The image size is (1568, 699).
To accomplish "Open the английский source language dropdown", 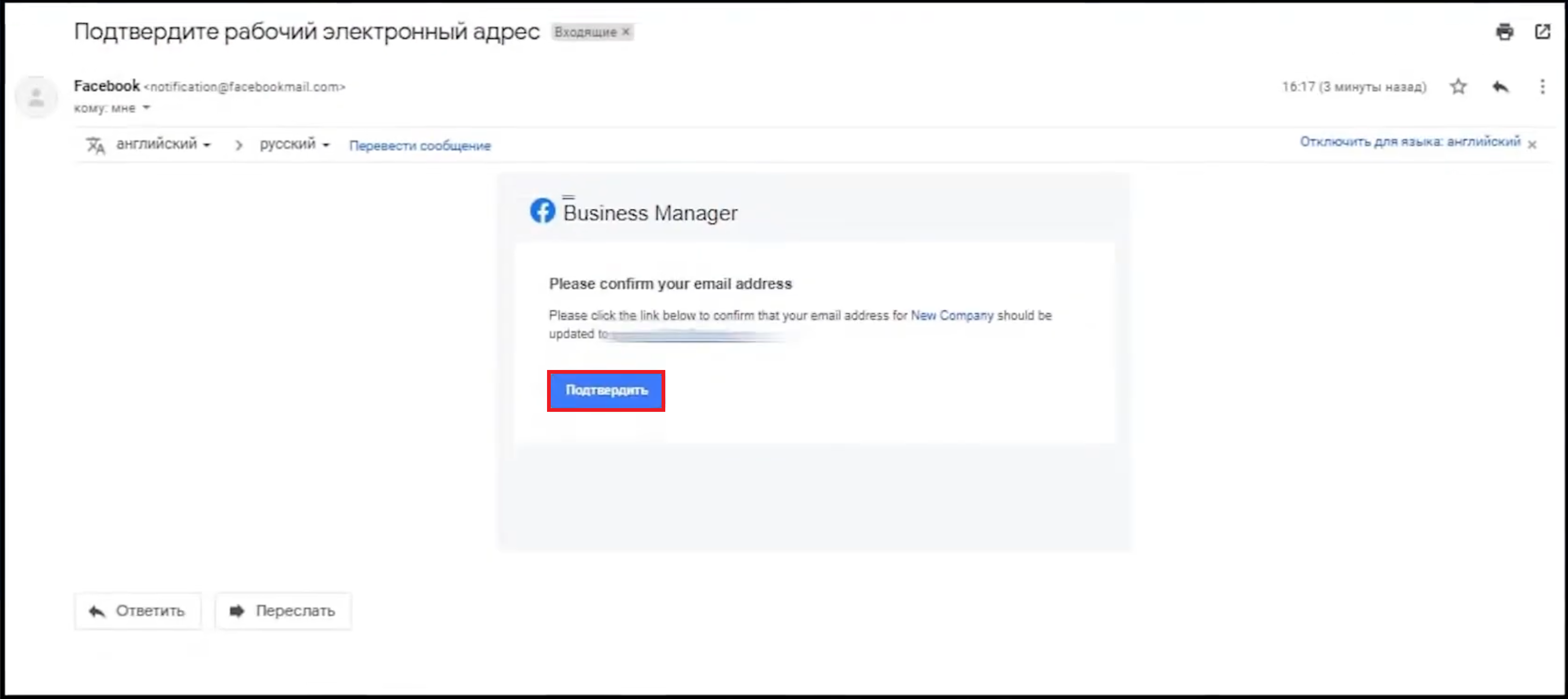I will [164, 144].
